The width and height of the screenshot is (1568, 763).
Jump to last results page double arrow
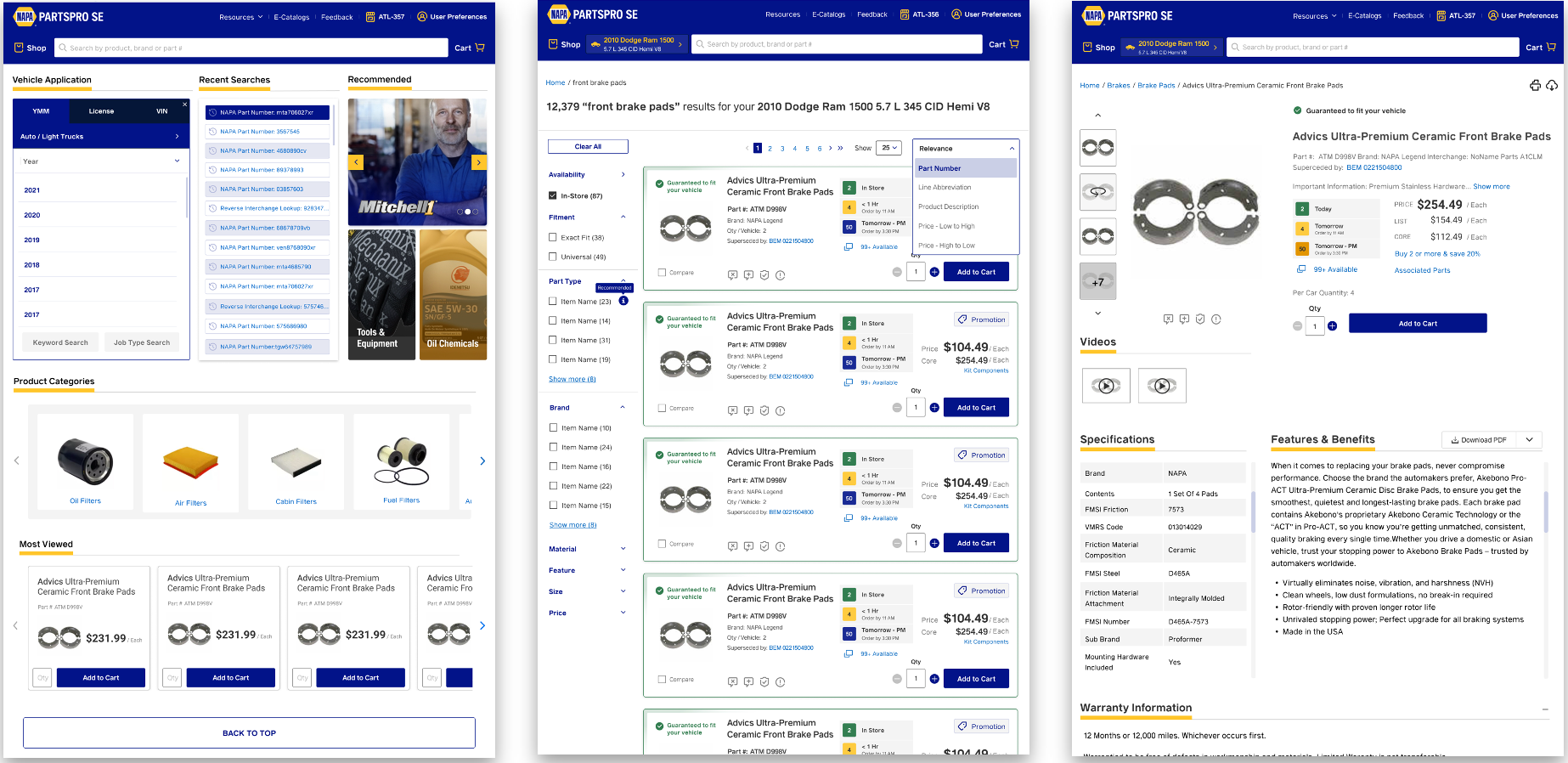pos(841,148)
